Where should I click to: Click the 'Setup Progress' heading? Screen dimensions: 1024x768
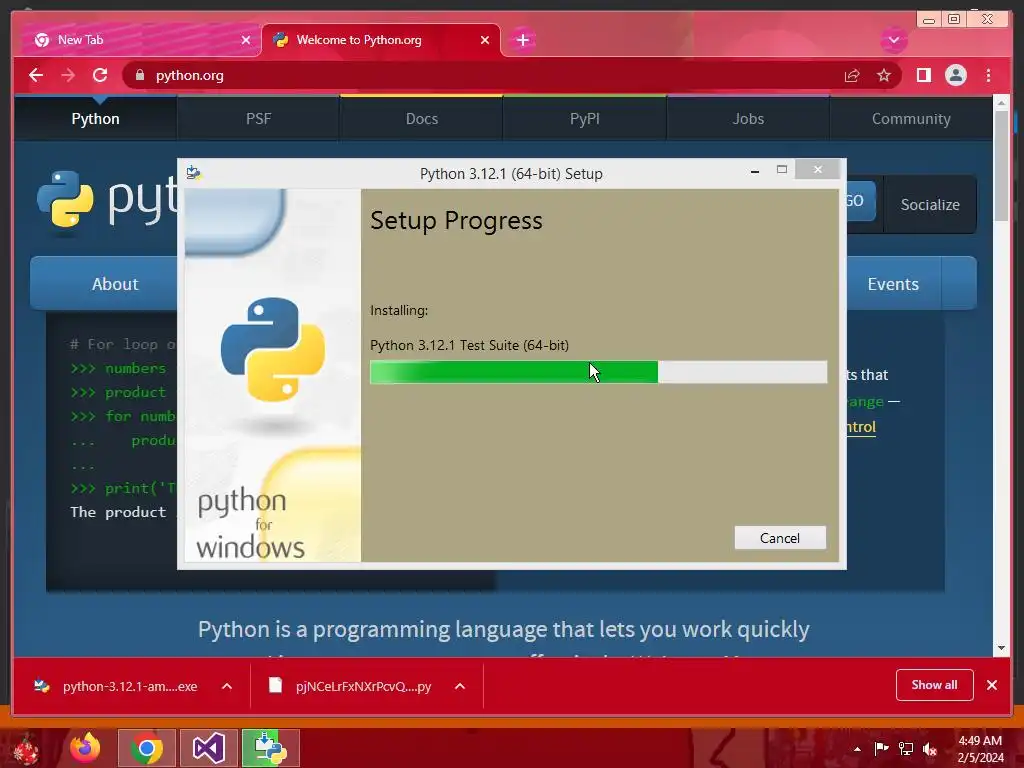coord(456,221)
